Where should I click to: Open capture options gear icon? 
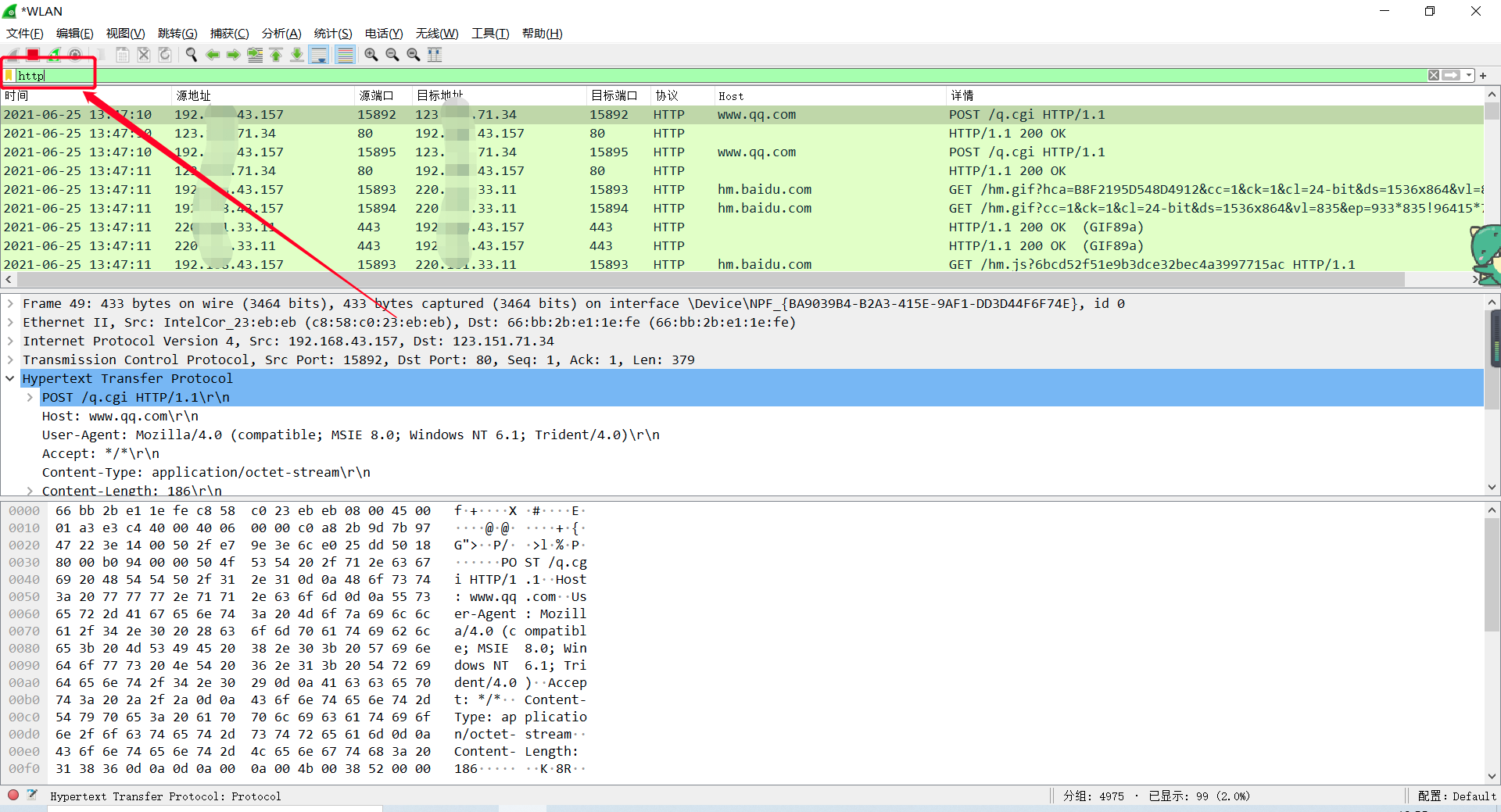click(x=74, y=55)
